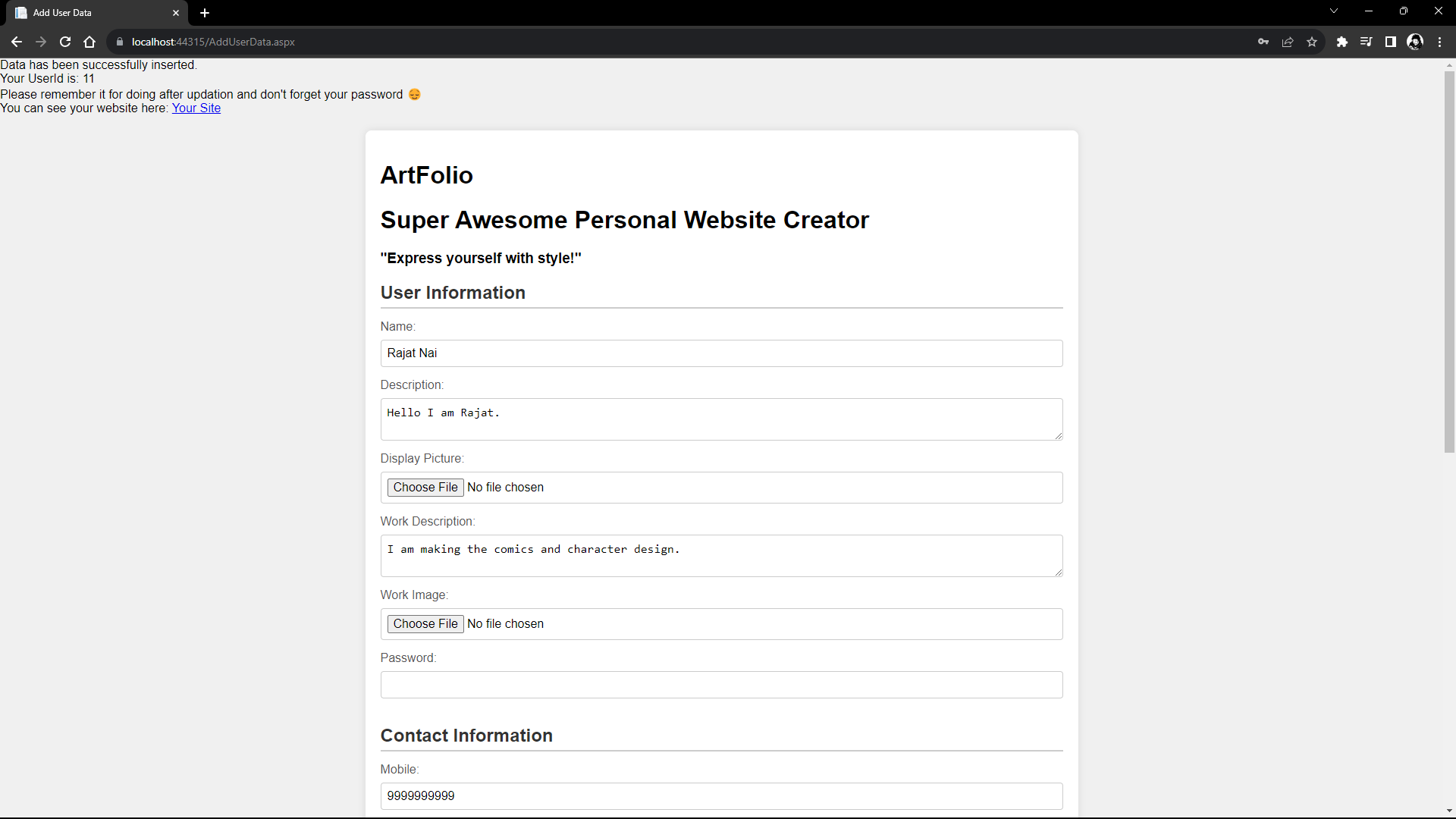Click the browser back arrow
Screen dimensions: 1456x819
(17, 42)
